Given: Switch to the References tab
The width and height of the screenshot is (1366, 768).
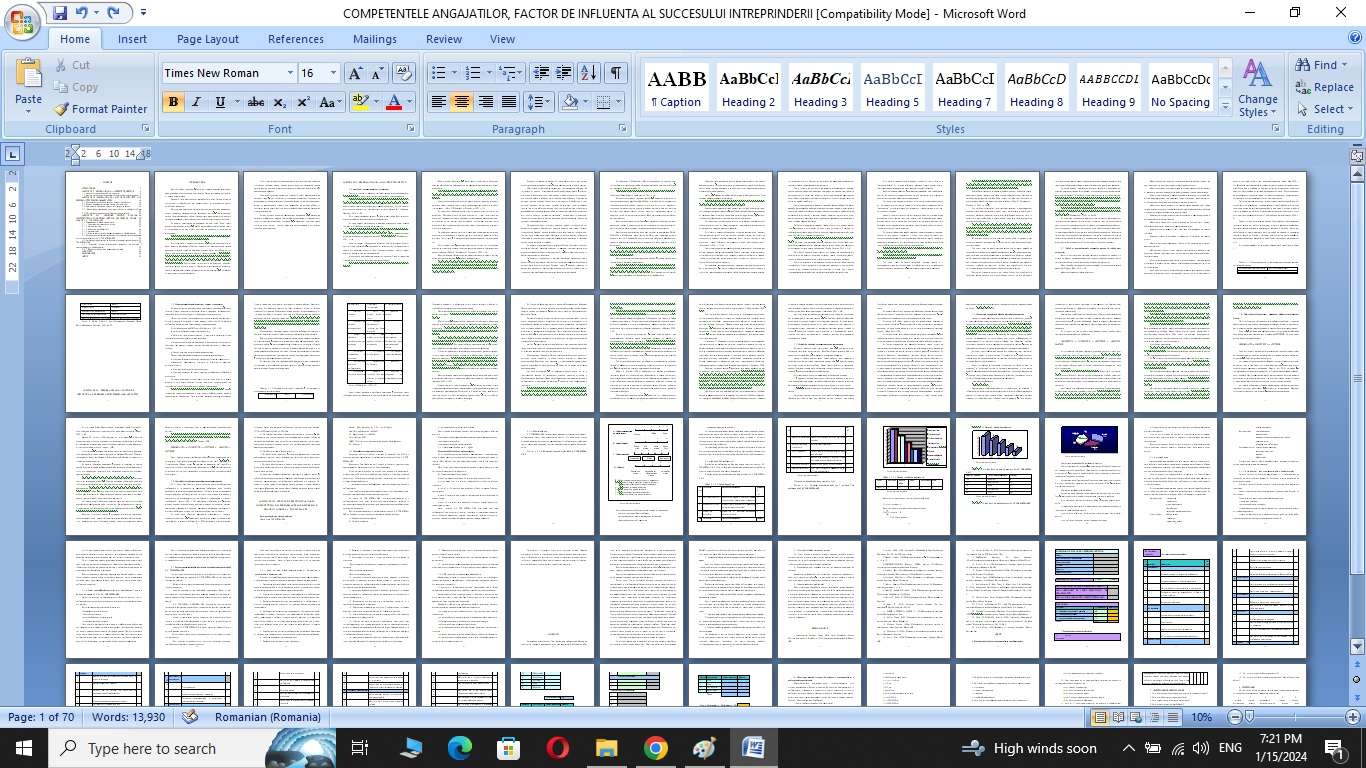Looking at the screenshot, I should coord(295,39).
